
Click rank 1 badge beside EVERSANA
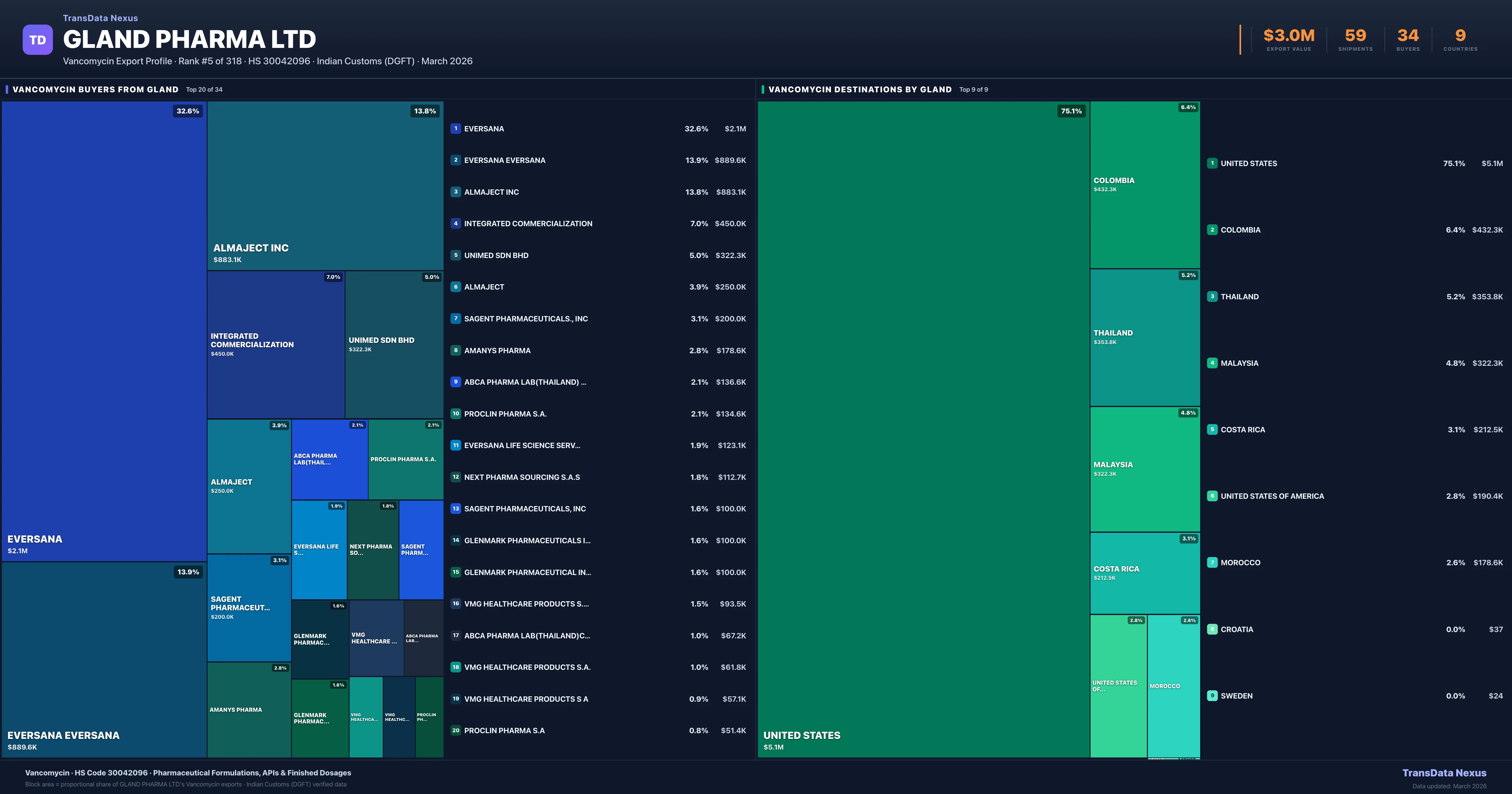click(x=455, y=129)
